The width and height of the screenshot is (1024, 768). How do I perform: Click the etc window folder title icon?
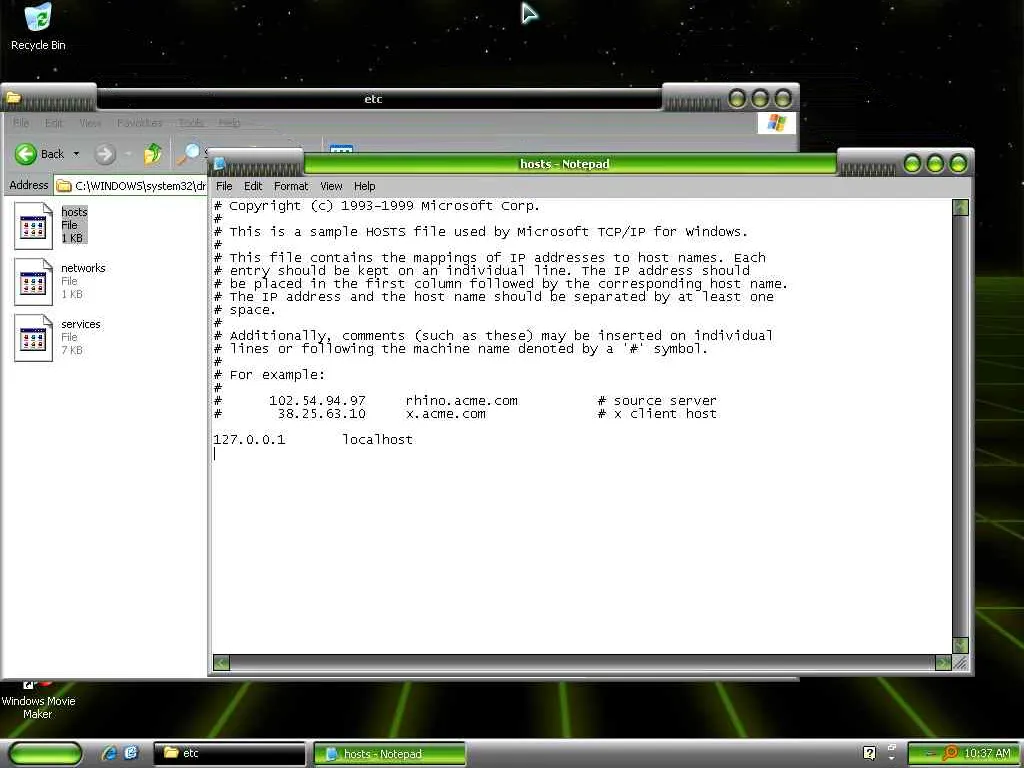pos(12,99)
